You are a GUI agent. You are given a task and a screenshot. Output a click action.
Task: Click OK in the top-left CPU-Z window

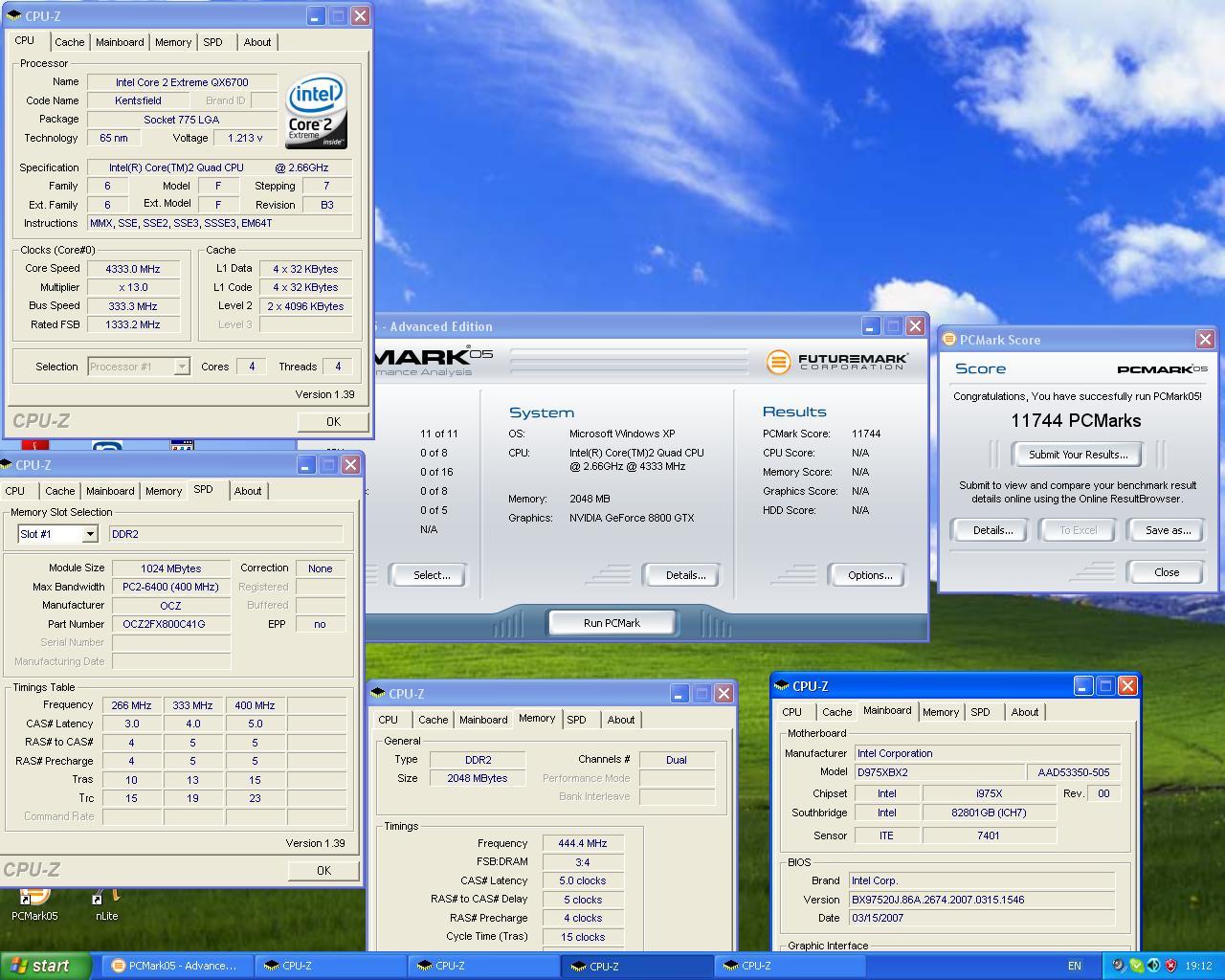point(333,422)
